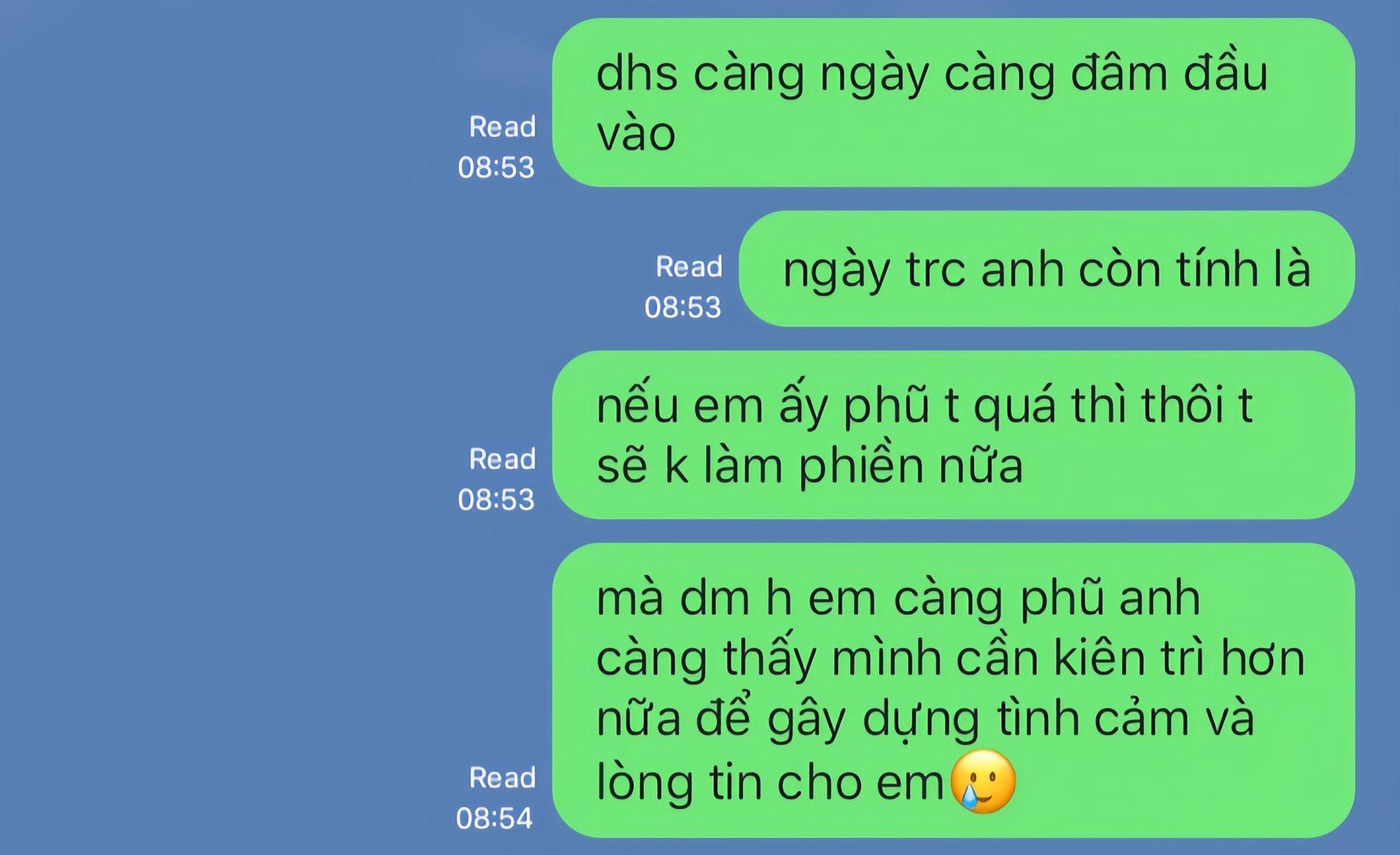Viewport: 1400px width, 855px height.
Task: Click Read label beside "sẽ k làm phiền" message
Action: pyautogui.click(x=502, y=459)
